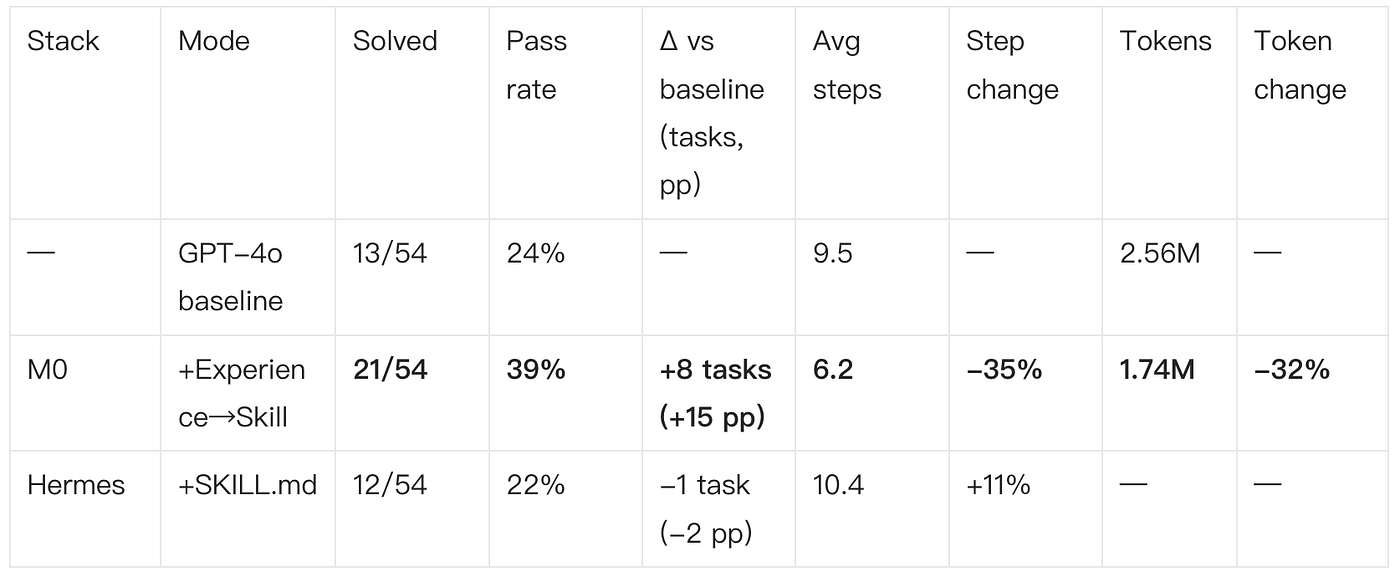Select the Mode column header

pyautogui.click(x=214, y=41)
